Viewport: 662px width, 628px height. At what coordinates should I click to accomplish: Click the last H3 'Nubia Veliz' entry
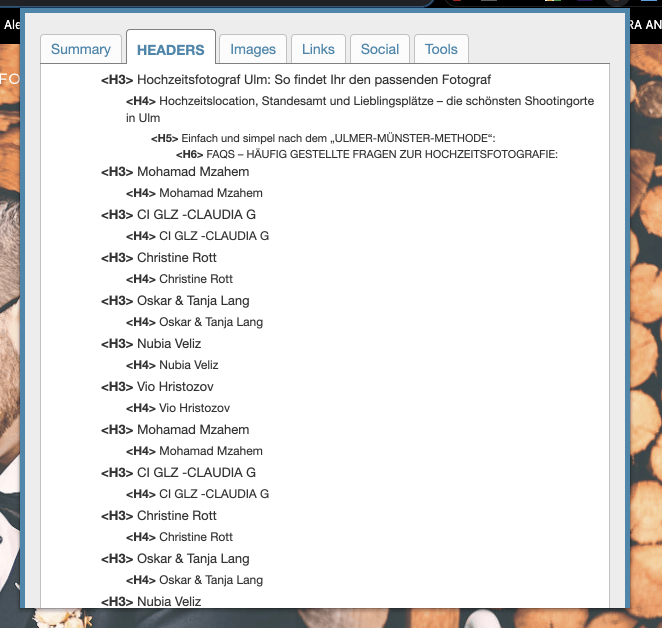pyautogui.click(x=151, y=601)
